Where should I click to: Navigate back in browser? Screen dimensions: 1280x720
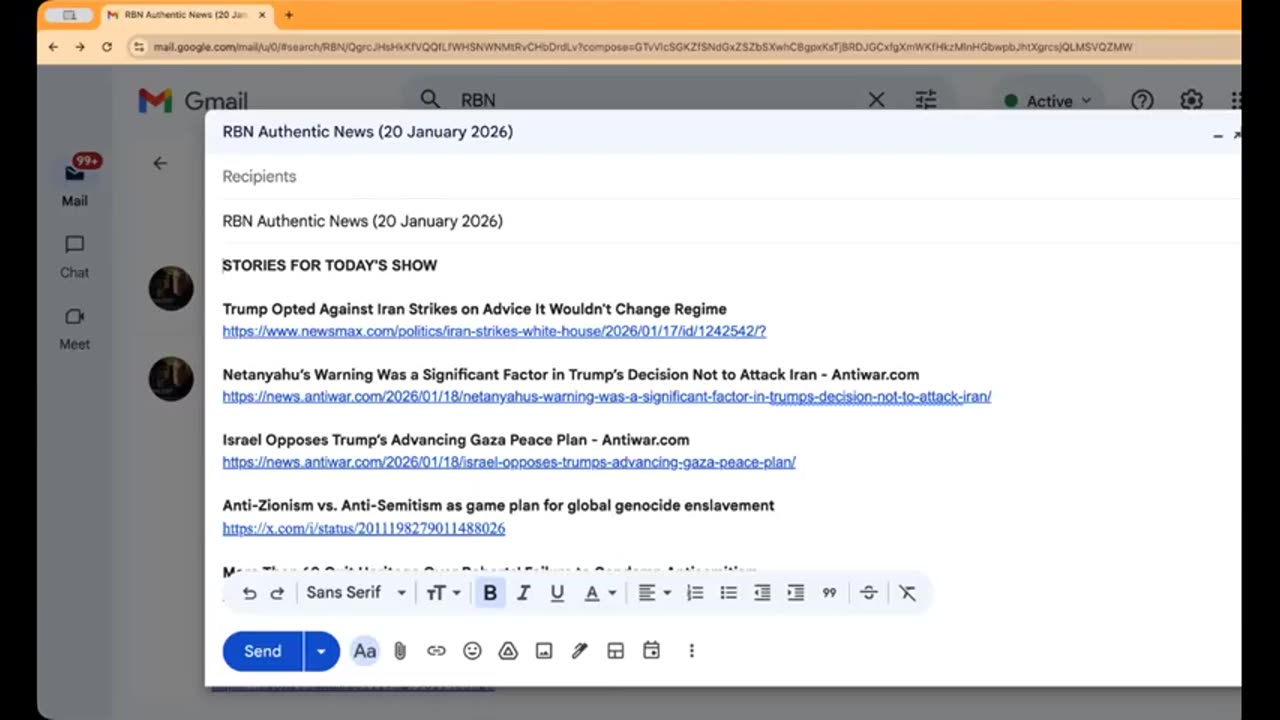[x=53, y=47]
